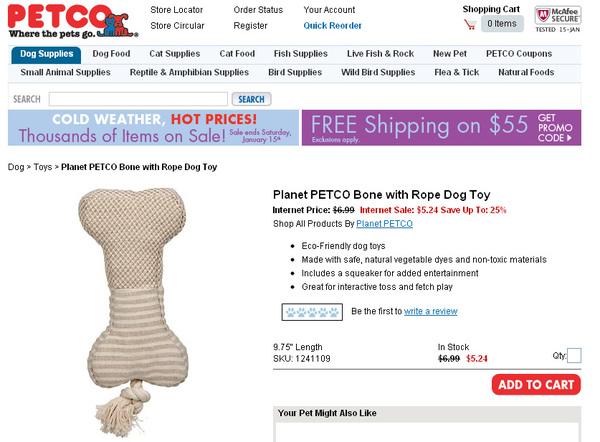The height and width of the screenshot is (442, 600).
Task: Click the quantity input box
Action: point(574,356)
